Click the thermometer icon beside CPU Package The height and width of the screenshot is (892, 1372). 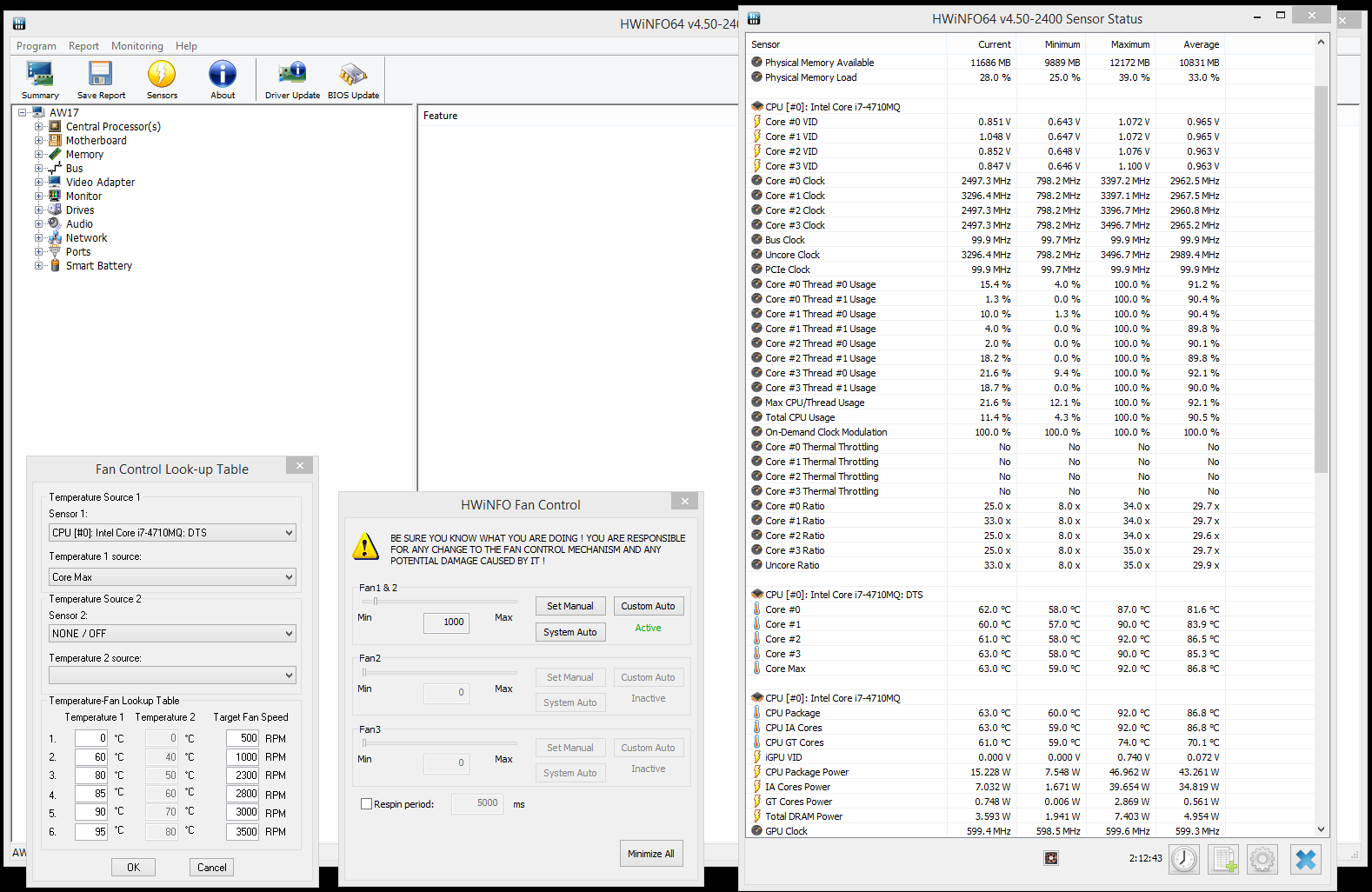pos(756,713)
